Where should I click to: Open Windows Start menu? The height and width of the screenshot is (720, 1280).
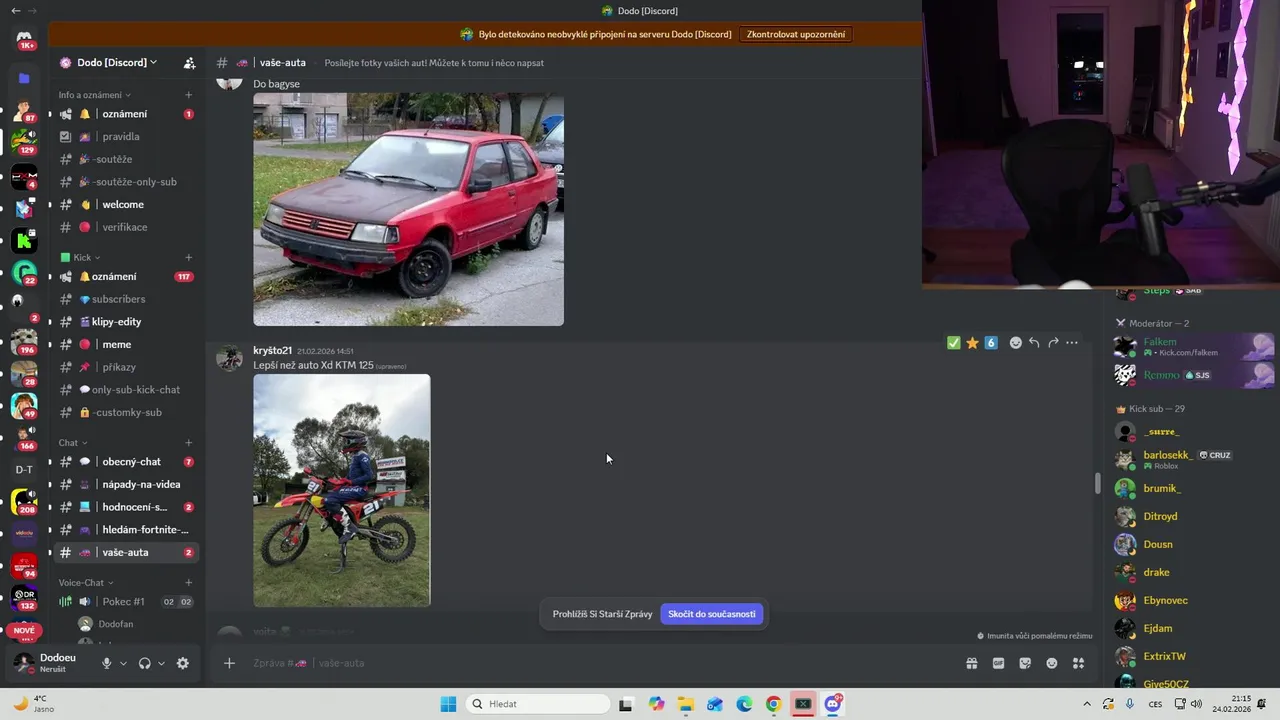[448, 704]
